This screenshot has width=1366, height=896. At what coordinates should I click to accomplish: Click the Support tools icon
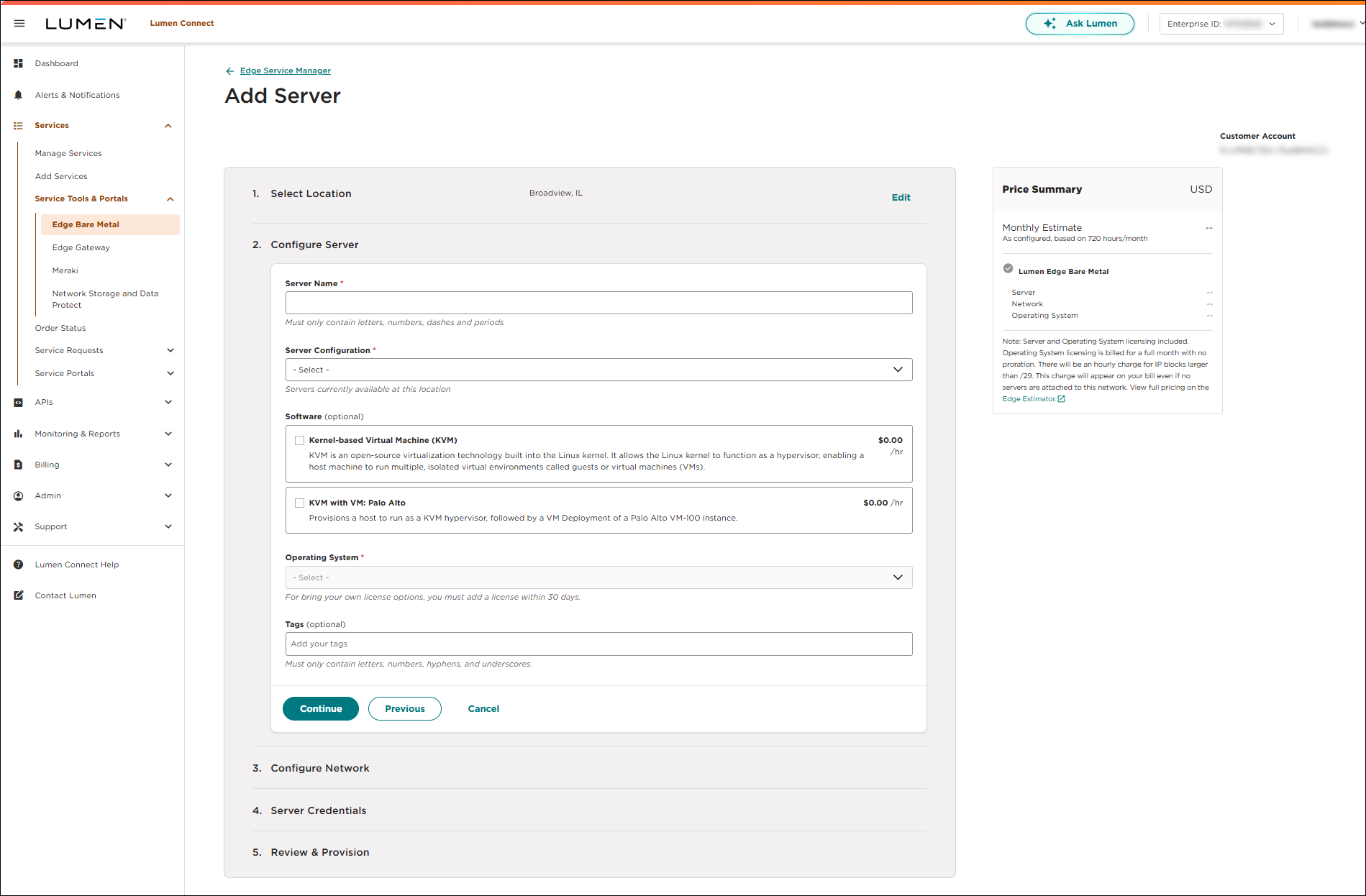pyautogui.click(x=19, y=526)
